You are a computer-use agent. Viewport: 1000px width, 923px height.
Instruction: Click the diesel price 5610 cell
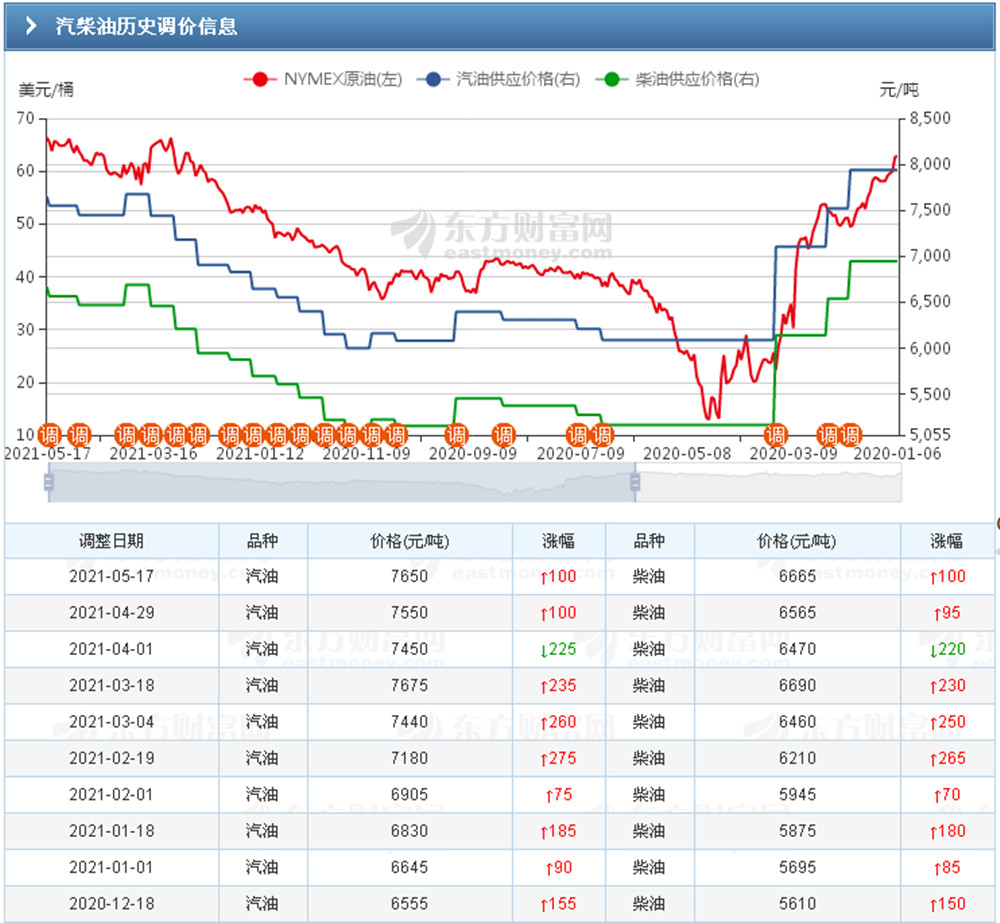(x=797, y=903)
